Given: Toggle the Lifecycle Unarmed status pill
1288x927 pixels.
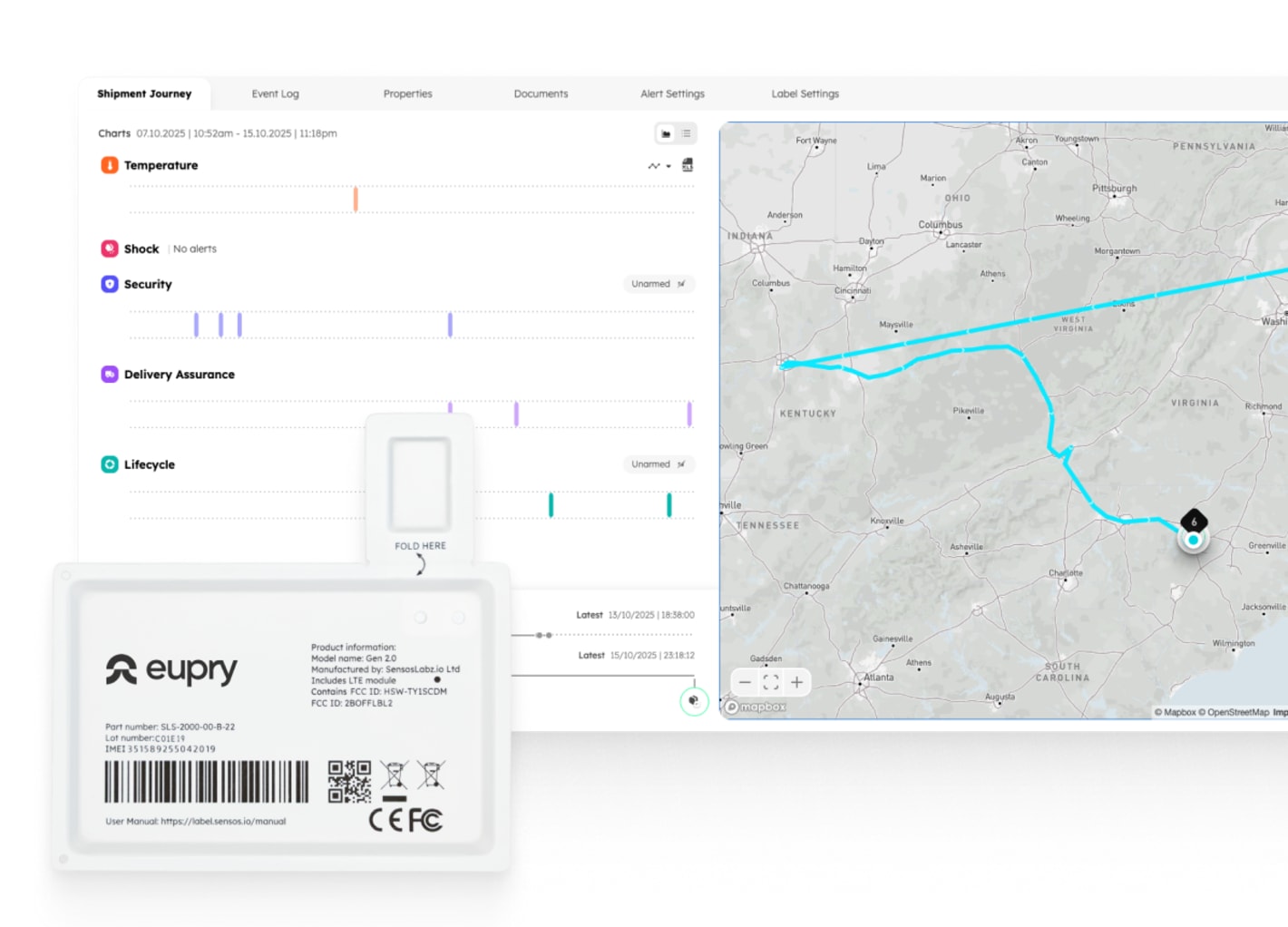Looking at the screenshot, I should tap(659, 464).
